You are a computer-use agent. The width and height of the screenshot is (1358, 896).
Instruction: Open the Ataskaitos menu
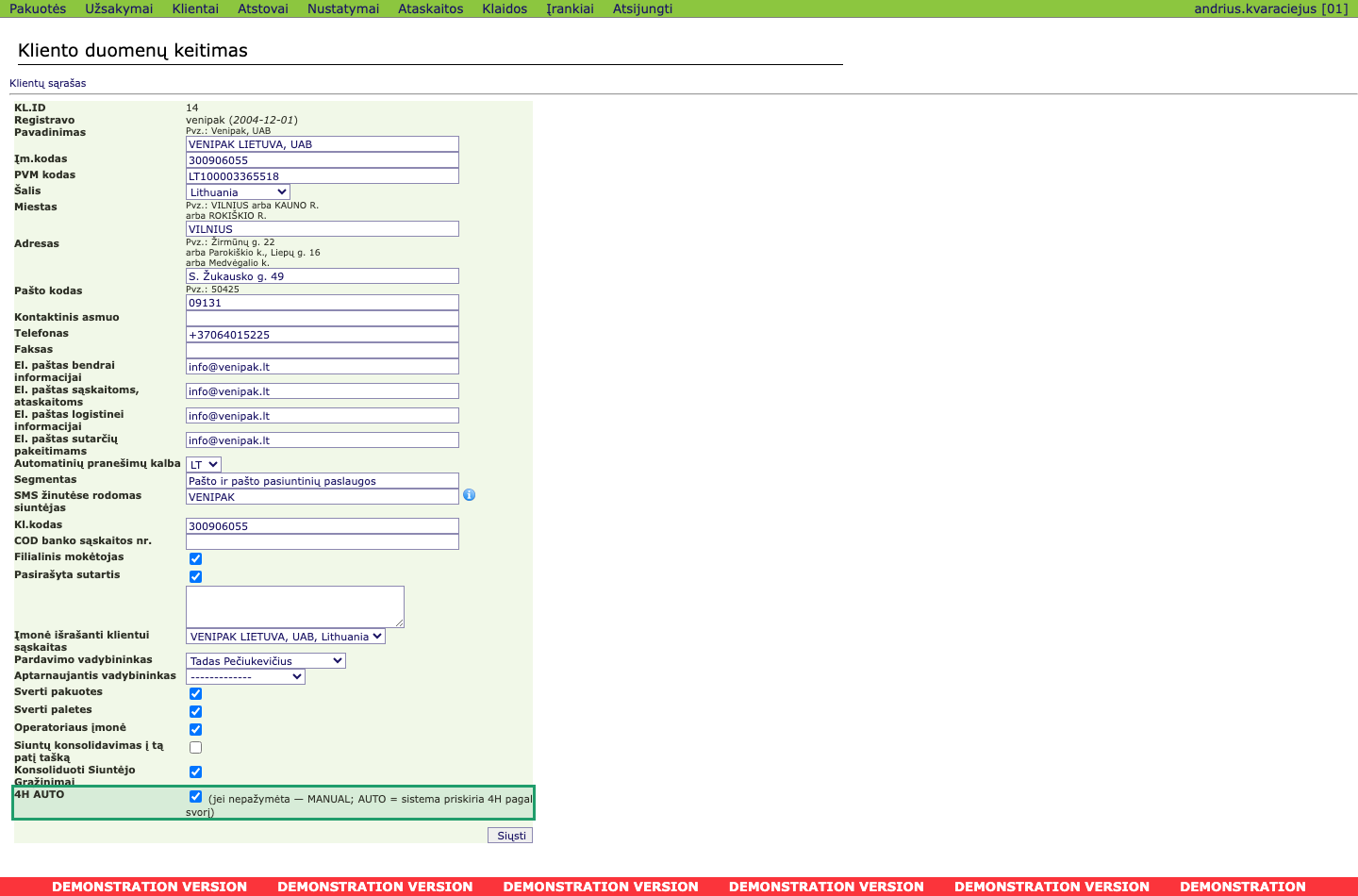pos(431,8)
